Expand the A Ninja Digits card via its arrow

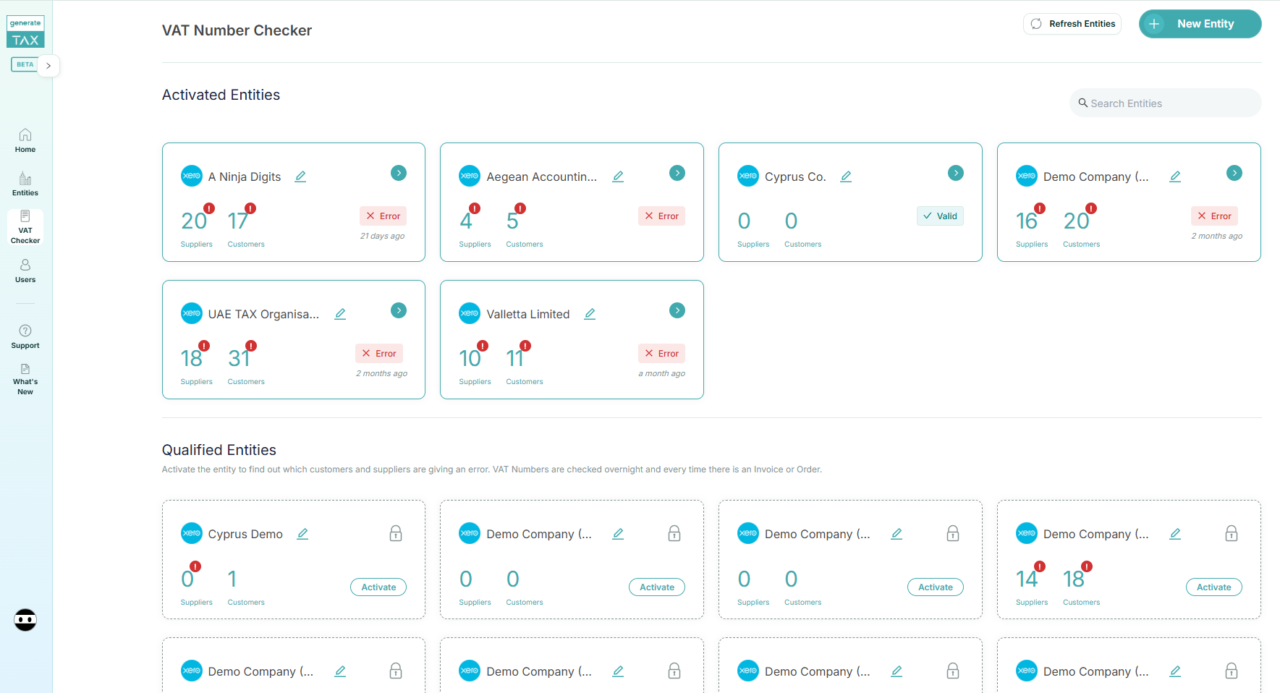click(x=398, y=172)
